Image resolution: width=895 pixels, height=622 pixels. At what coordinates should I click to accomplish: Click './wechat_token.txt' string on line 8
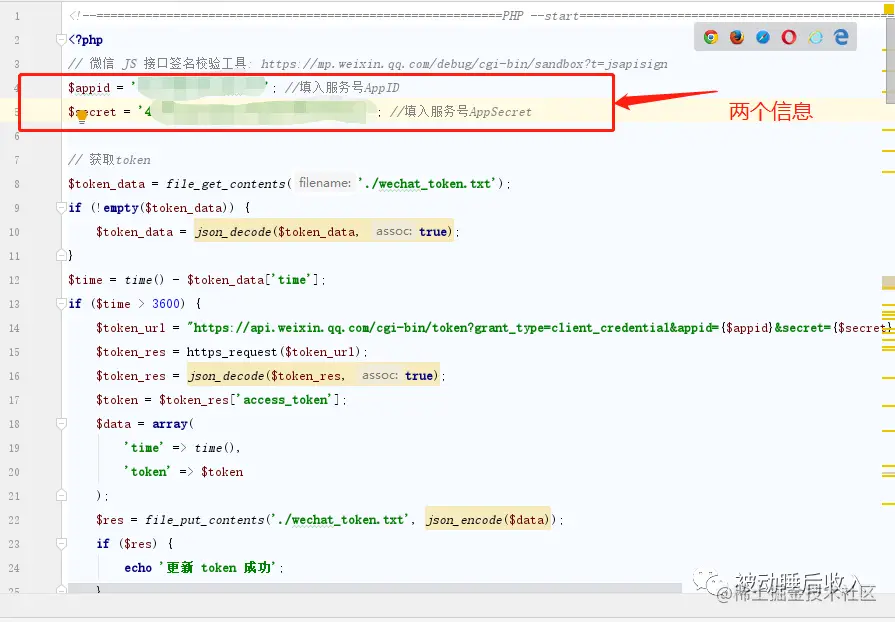pyautogui.click(x=427, y=184)
